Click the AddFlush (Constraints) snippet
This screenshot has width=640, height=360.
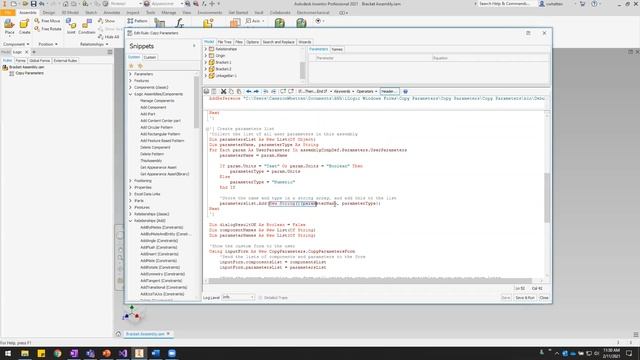coord(159,247)
